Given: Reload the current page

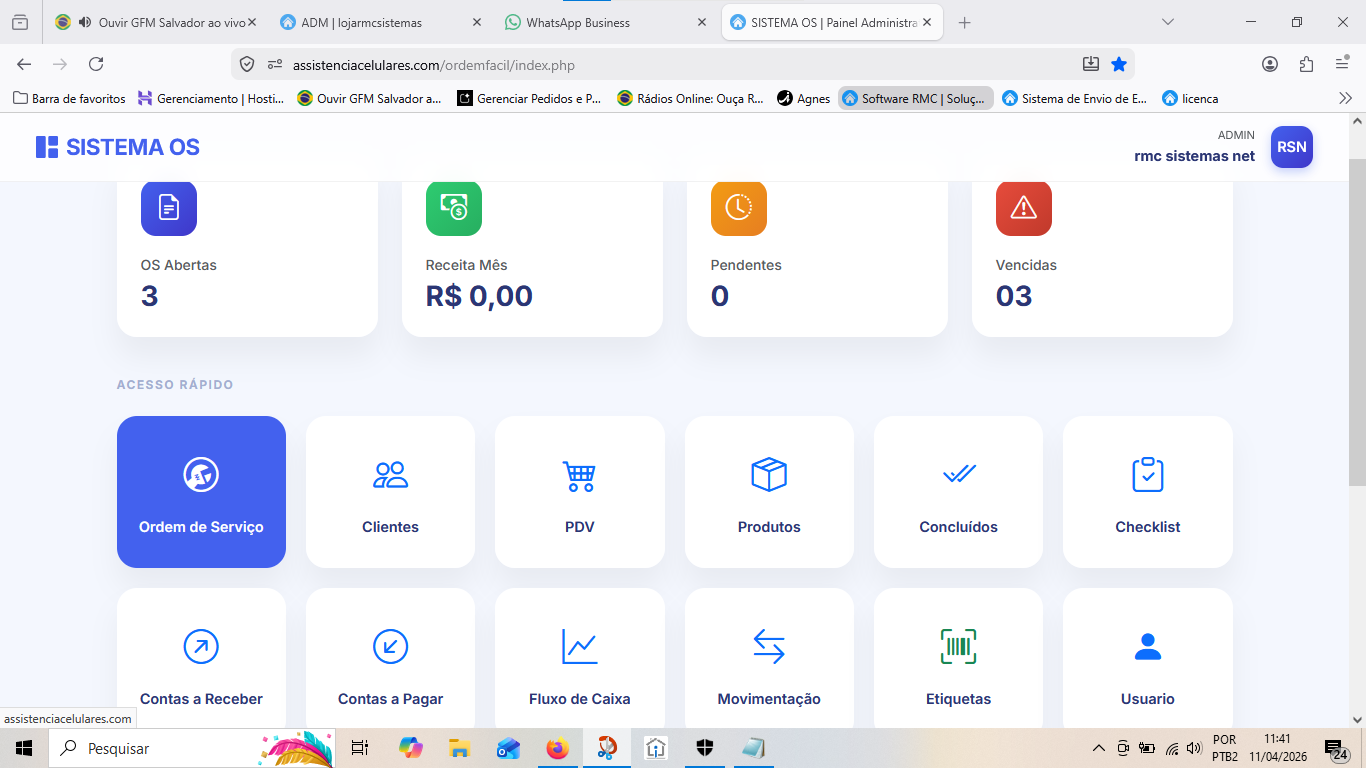Looking at the screenshot, I should (96, 64).
